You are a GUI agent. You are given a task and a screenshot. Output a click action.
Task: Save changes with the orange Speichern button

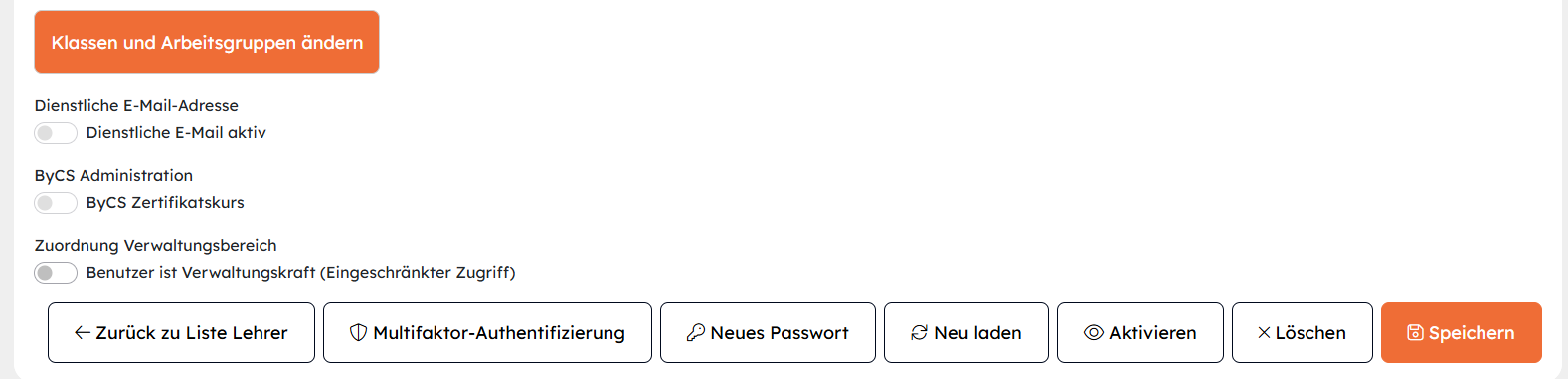(x=1462, y=333)
